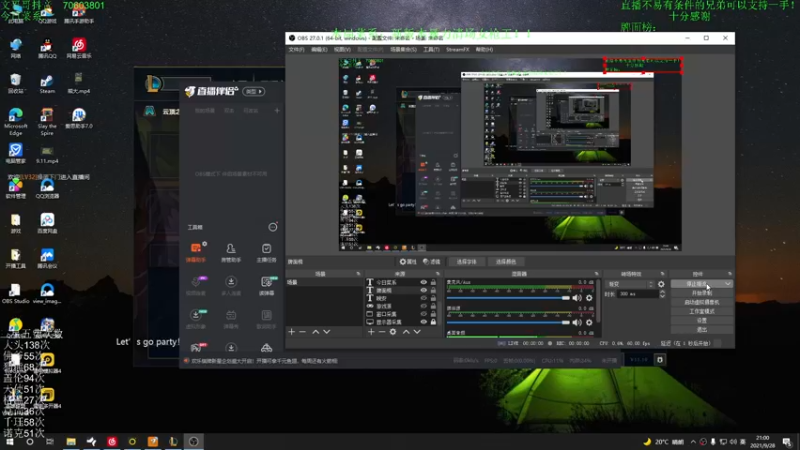Pop out the 转场特效 dock panel
The height and width of the screenshot is (450, 800).
[x=662, y=274]
